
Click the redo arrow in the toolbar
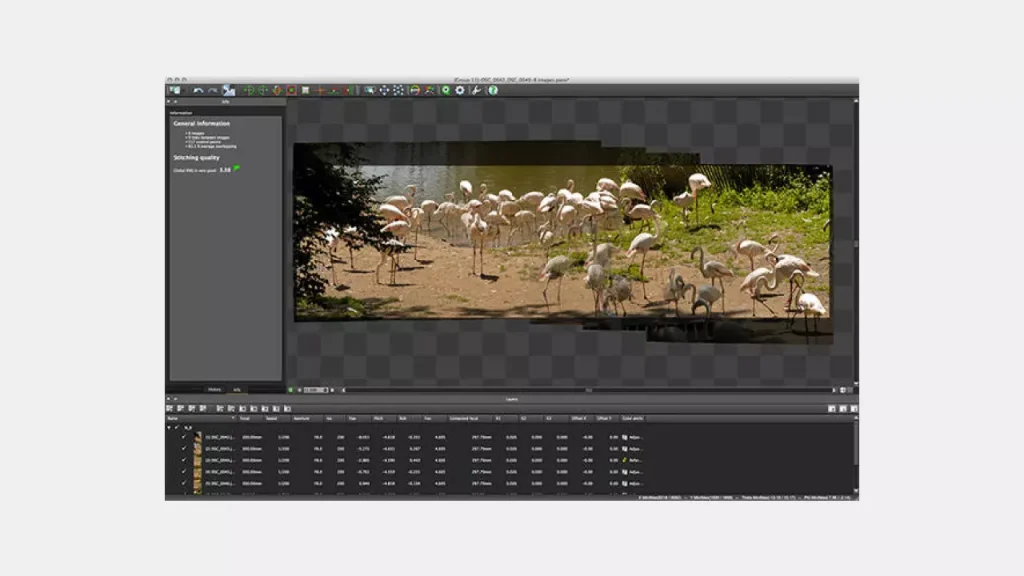pos(212,90)
